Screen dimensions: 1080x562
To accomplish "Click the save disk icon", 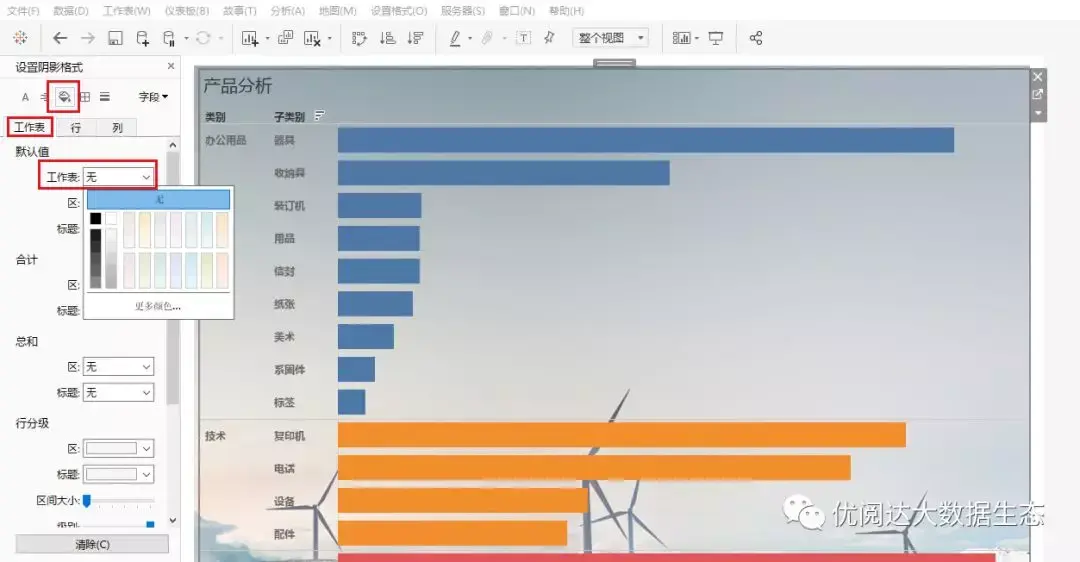I will [x=115, y=39].
